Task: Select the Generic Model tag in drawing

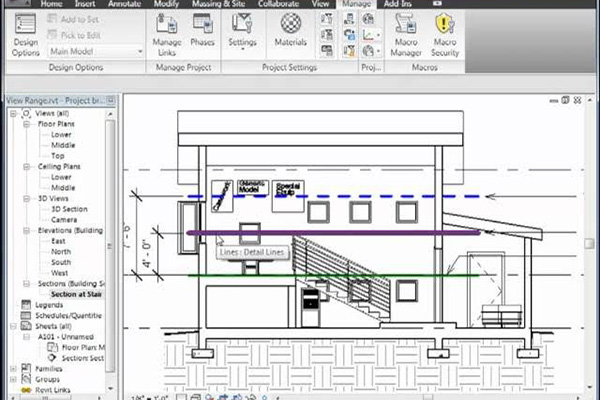Action: 253,187
